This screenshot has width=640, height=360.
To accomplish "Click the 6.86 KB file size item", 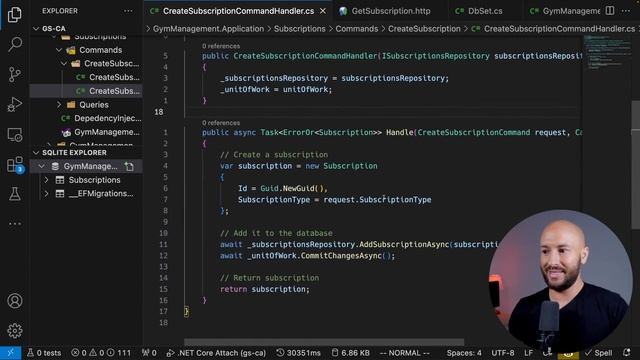I will point(350,353).
